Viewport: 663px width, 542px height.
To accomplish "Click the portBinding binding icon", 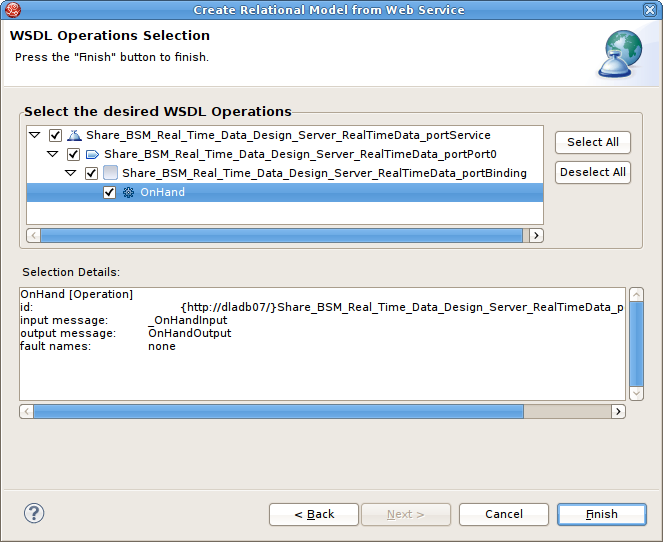I will 110,173.
